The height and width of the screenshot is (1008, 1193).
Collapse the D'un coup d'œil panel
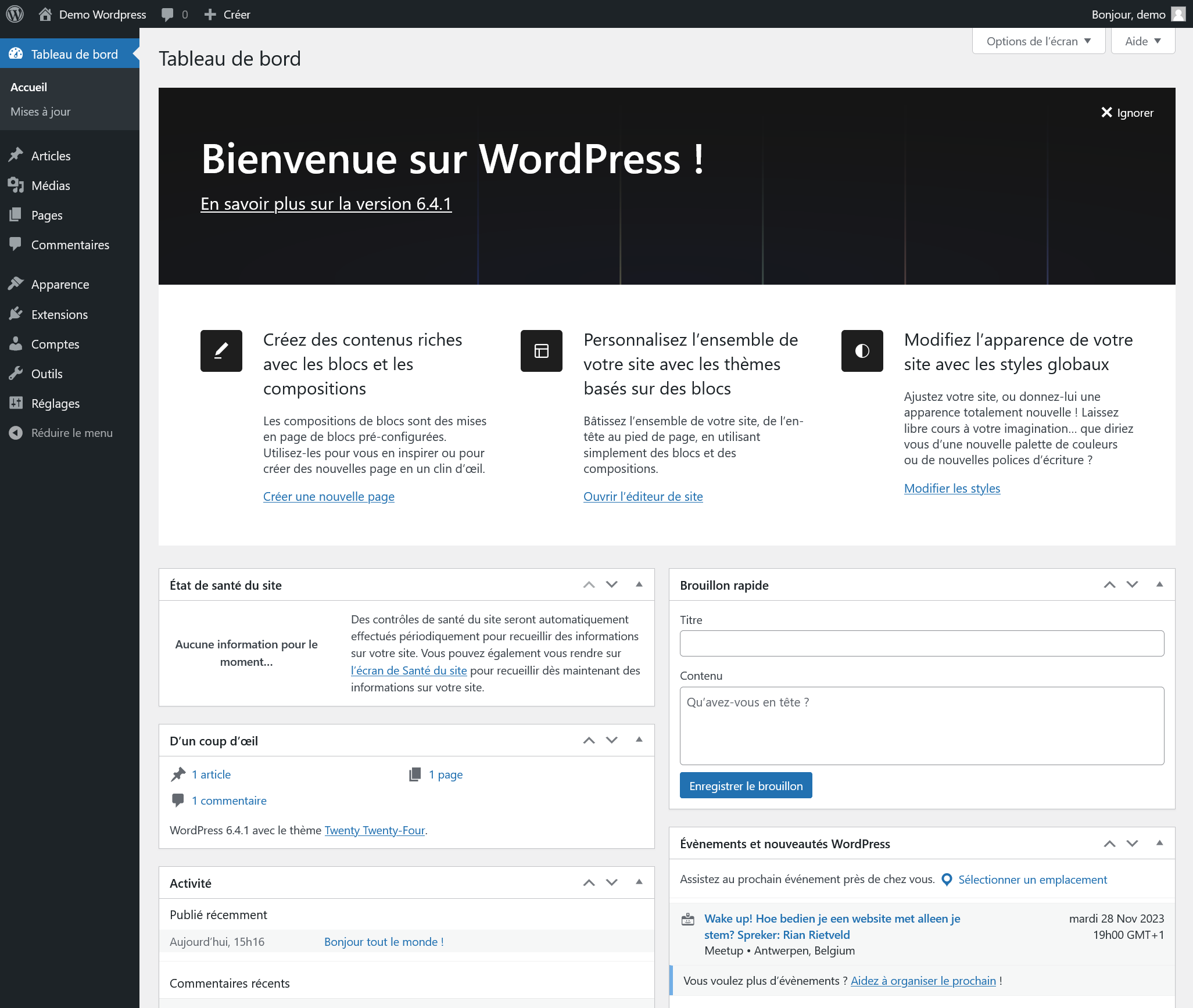[x=639, y=740]
